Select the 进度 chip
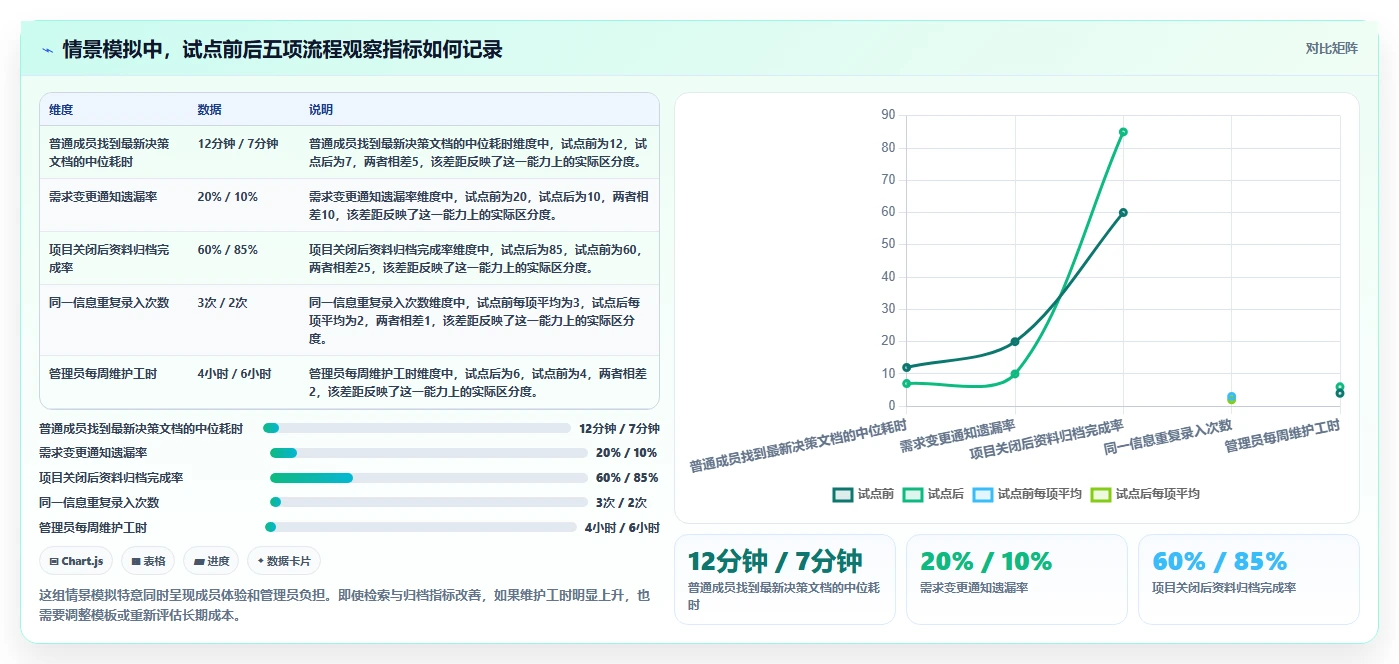The height and width of the screenshot is (664, 1399). coord(211,561)
